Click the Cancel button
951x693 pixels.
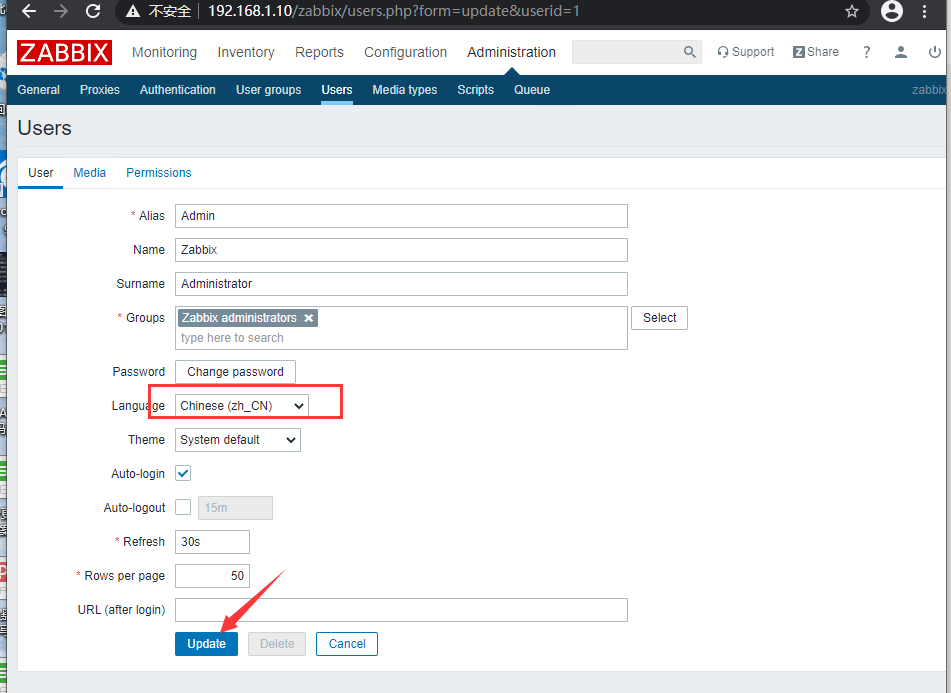(x=347, y=644)
